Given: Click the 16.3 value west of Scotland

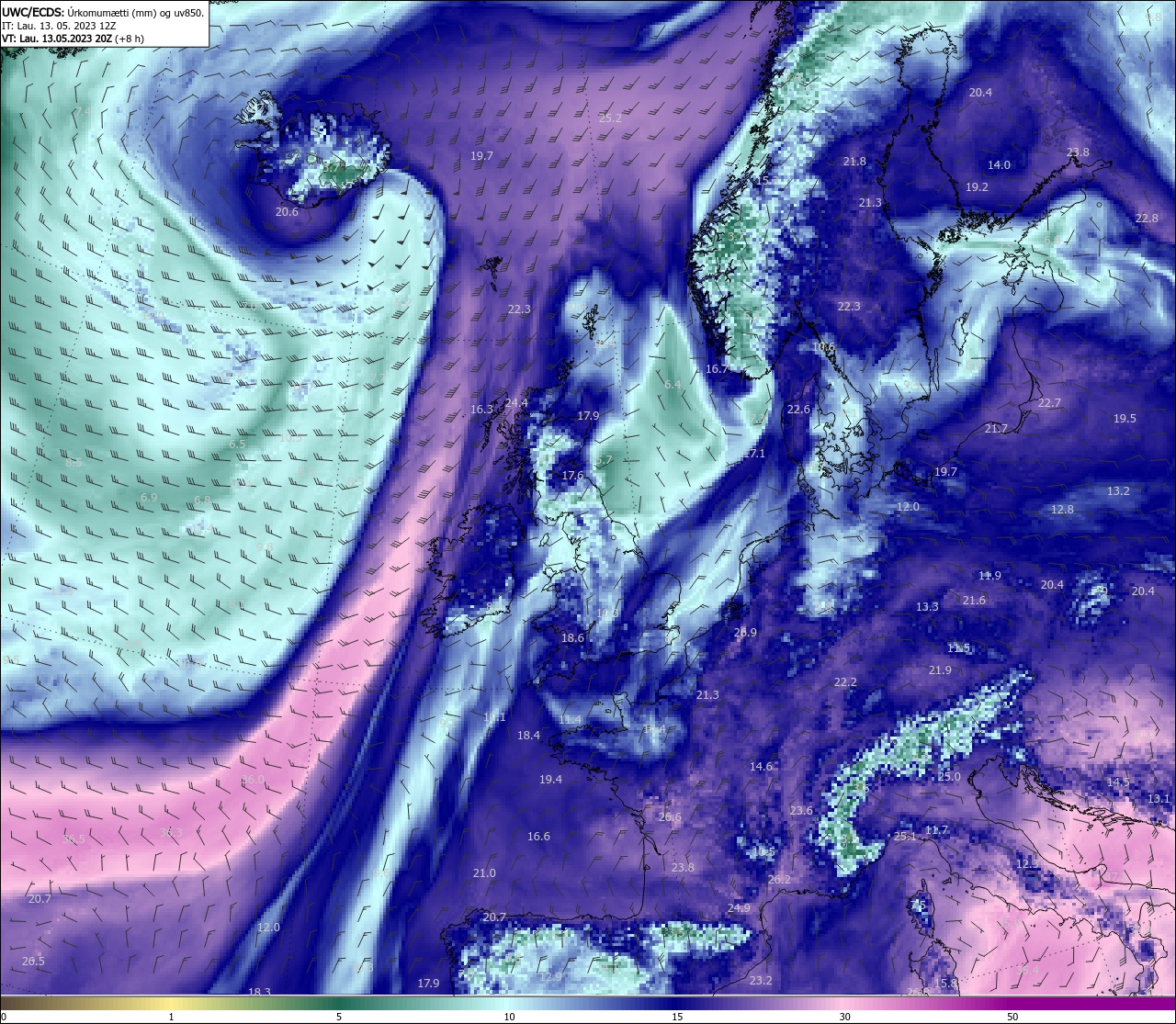Looking at the screenshot, I should click(x=481, y=410).
